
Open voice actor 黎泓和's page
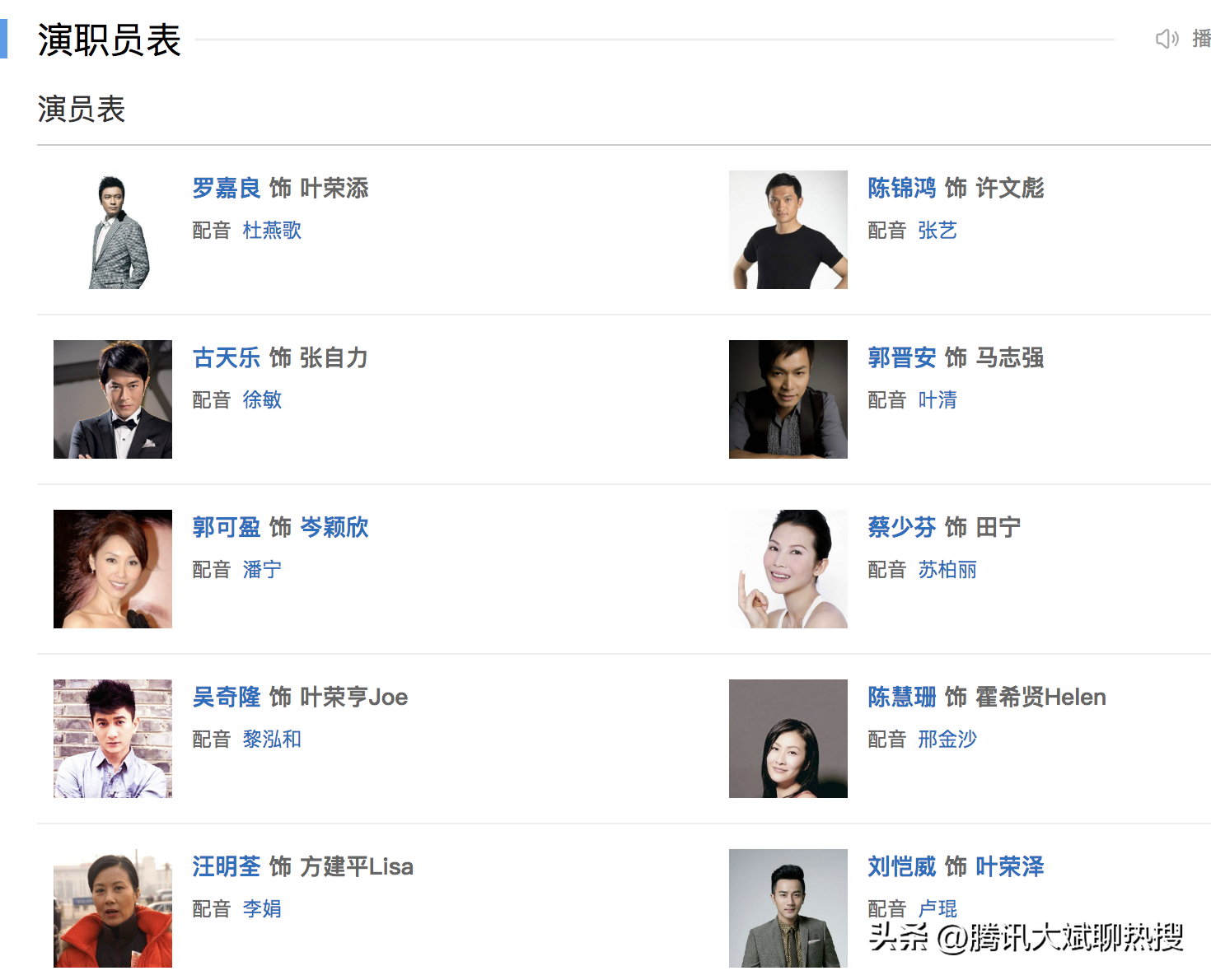[x=274, y=740]
